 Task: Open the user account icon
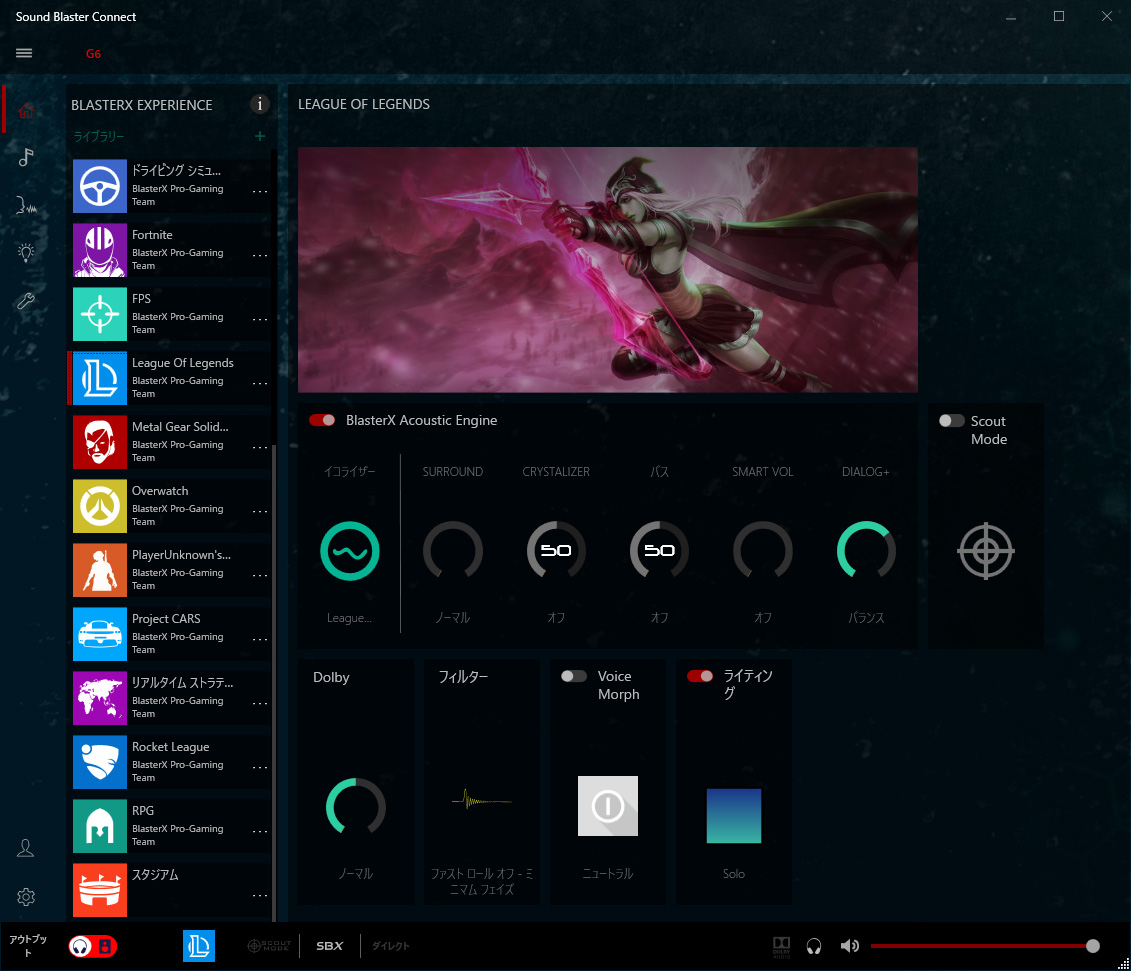pyautogui.click(x=25, y=848)
